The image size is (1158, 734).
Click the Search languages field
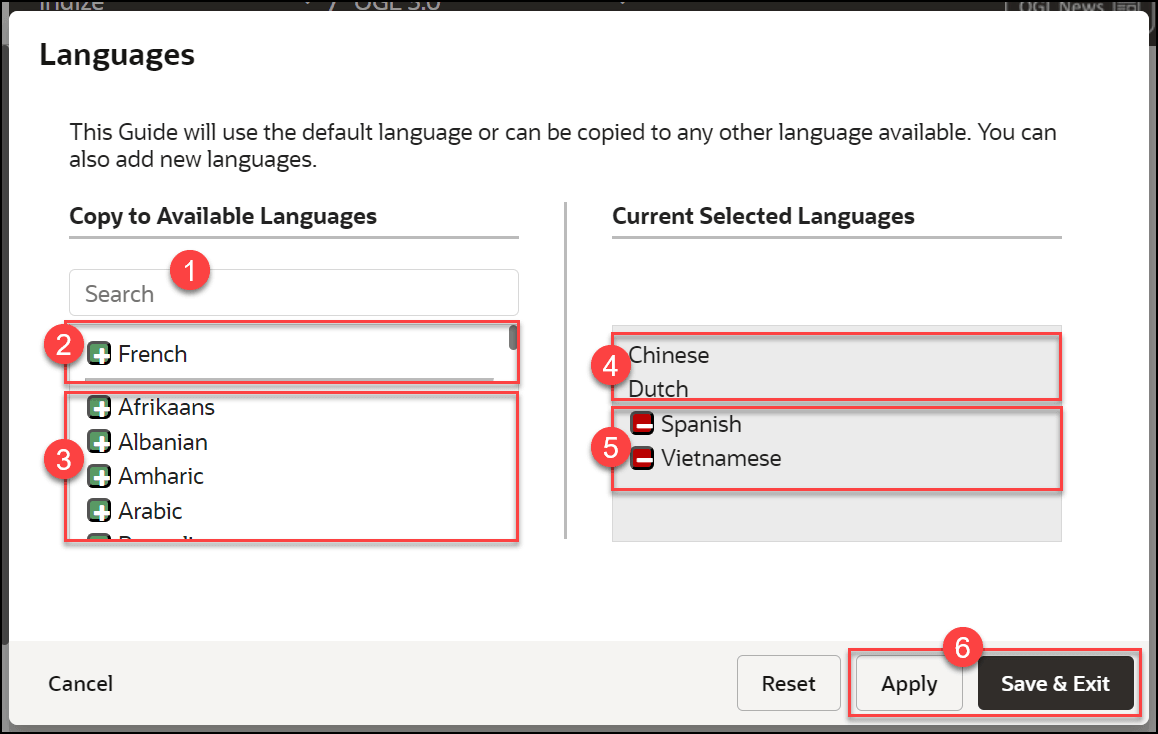pyautogui.click(x=293, y=292)
